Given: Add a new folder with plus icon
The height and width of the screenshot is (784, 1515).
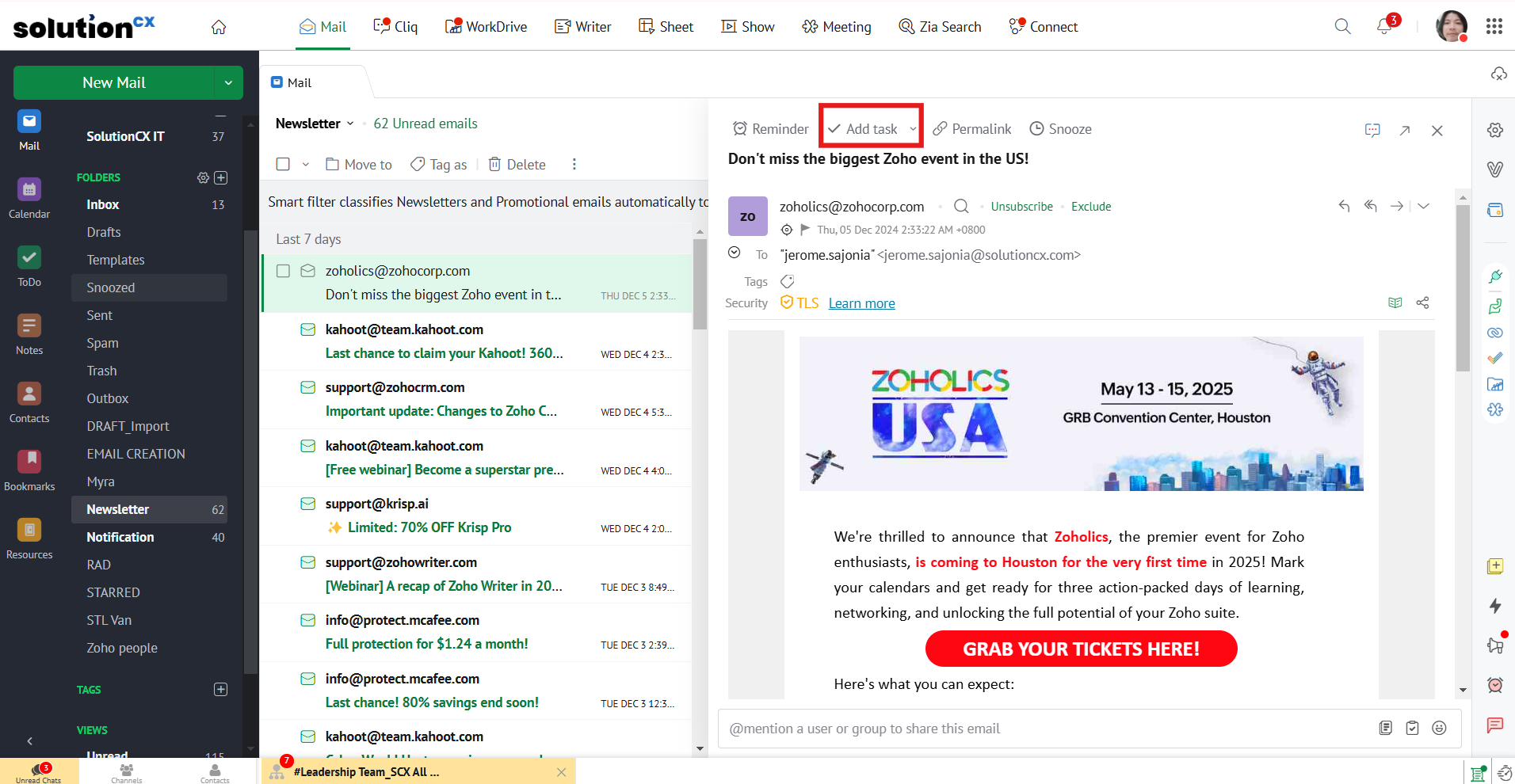Looking at the screenshot, I should [221, 177].
